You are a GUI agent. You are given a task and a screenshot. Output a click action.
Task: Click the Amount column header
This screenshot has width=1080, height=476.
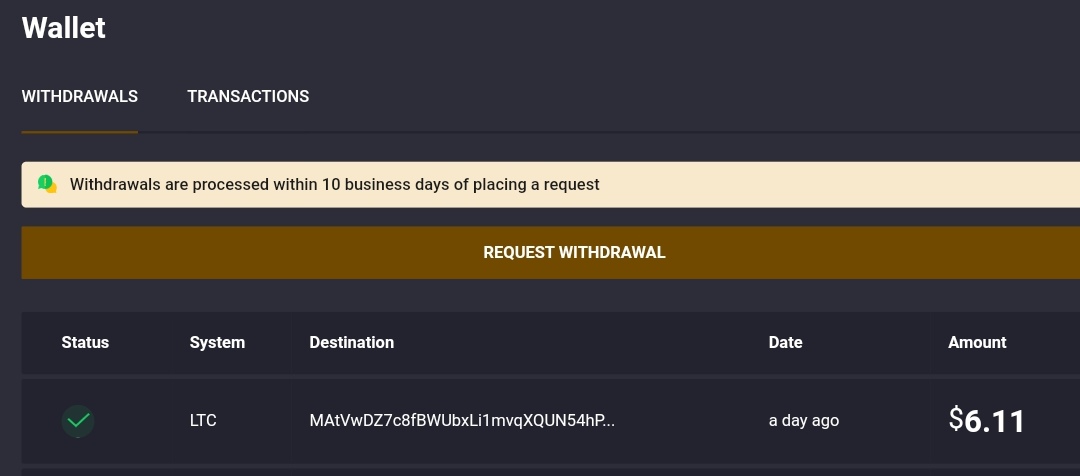tap(977, 342)
